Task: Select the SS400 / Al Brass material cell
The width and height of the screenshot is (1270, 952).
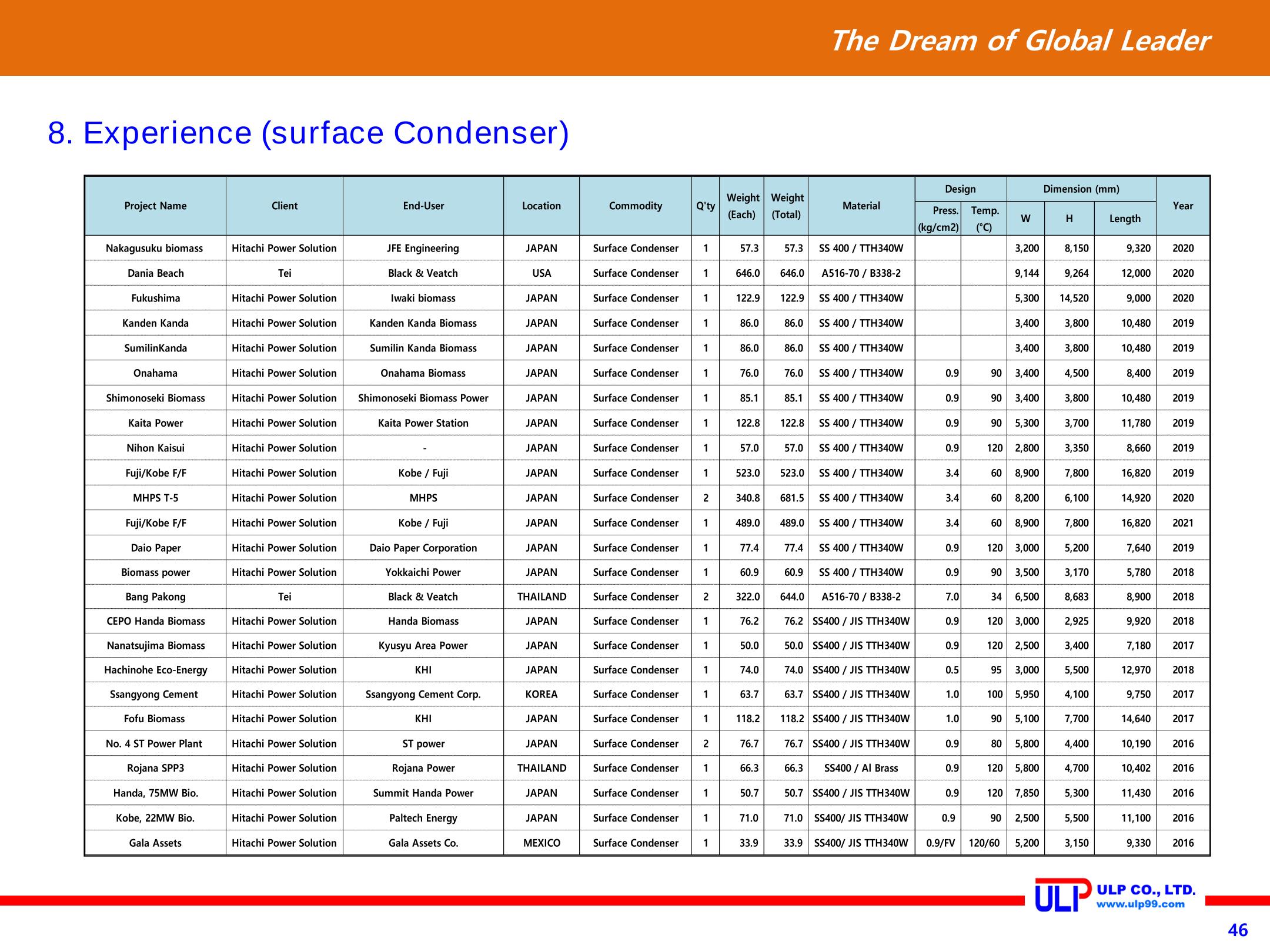Action: pyautogui.click(x=861, y=768)
